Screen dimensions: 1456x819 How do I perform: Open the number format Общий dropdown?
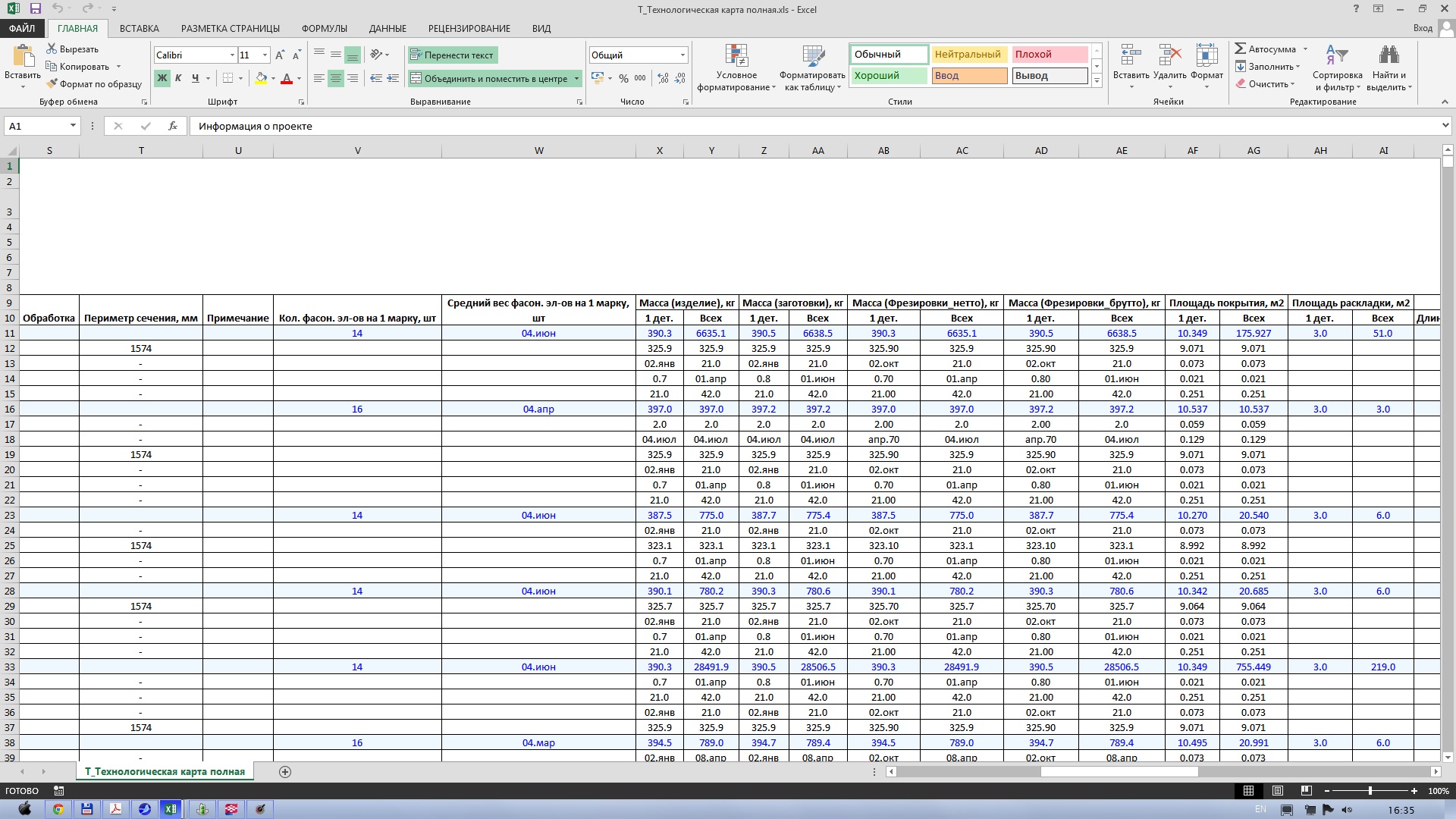click(x=682, y=55)
